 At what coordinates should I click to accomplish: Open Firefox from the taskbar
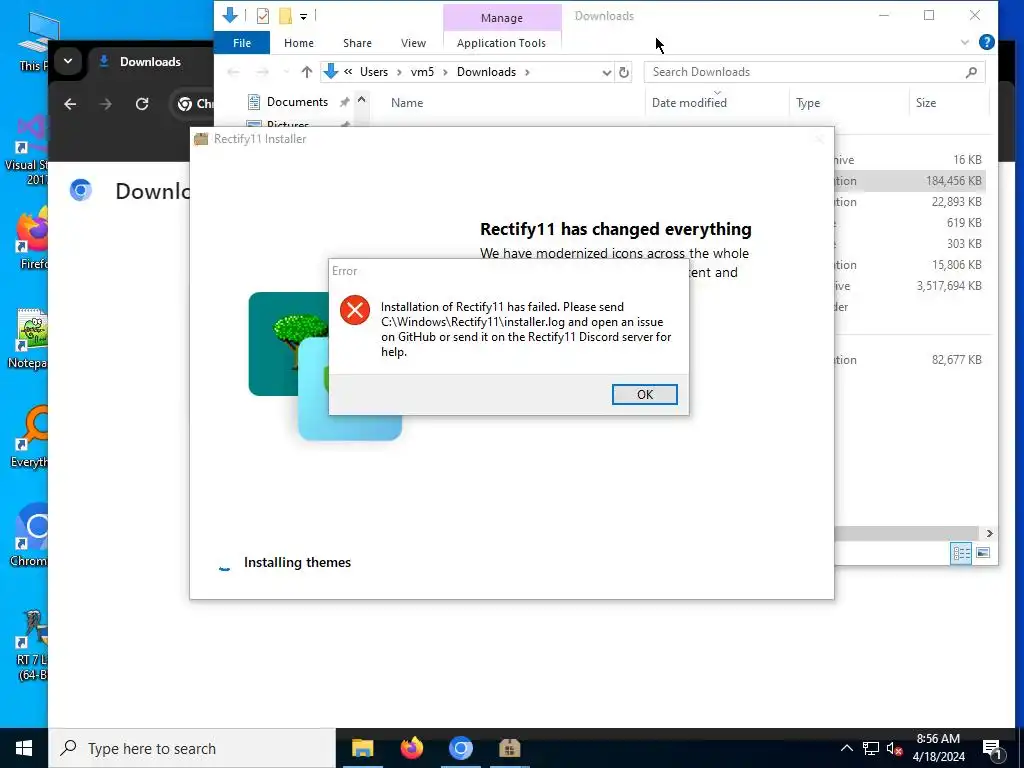(x=411, y=748)
